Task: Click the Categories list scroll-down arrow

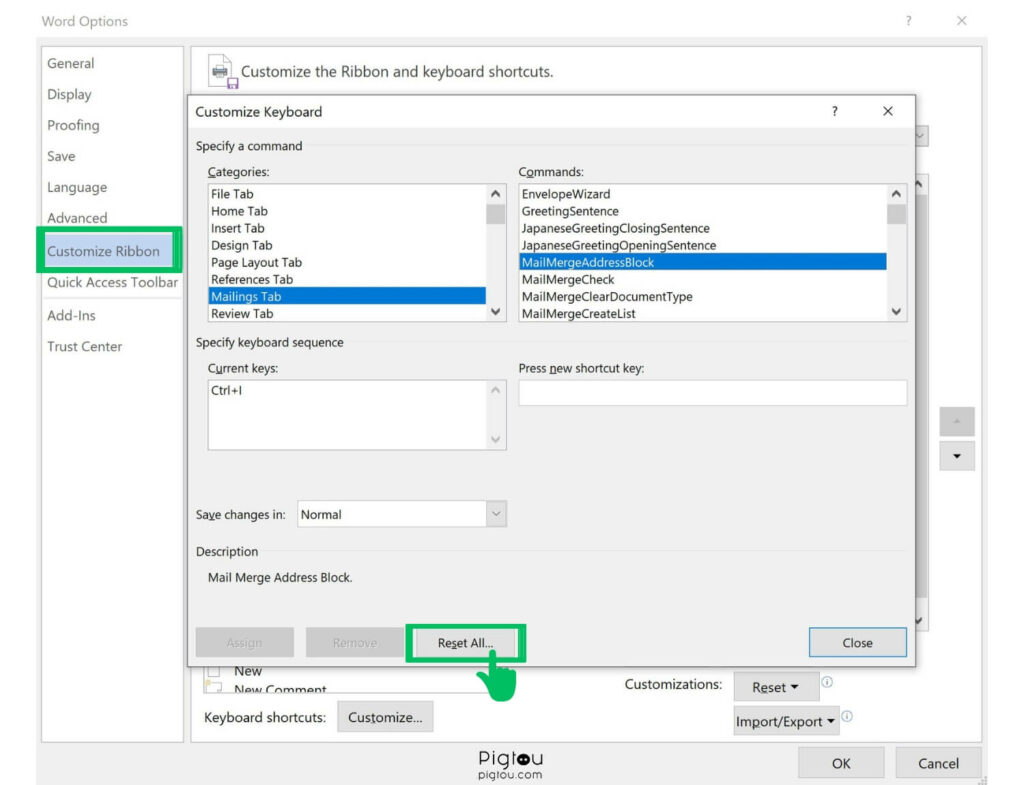Action: (x=496, y=312)
